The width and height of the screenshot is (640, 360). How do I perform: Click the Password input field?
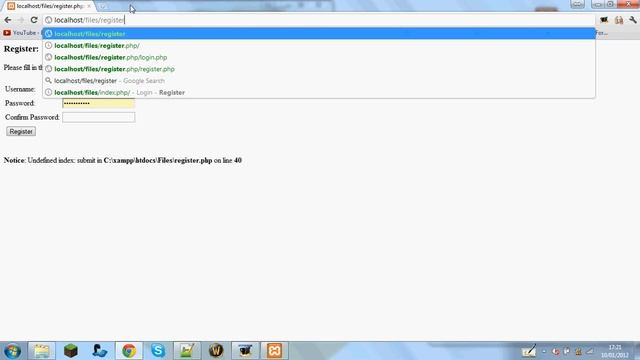coord(98,103)
